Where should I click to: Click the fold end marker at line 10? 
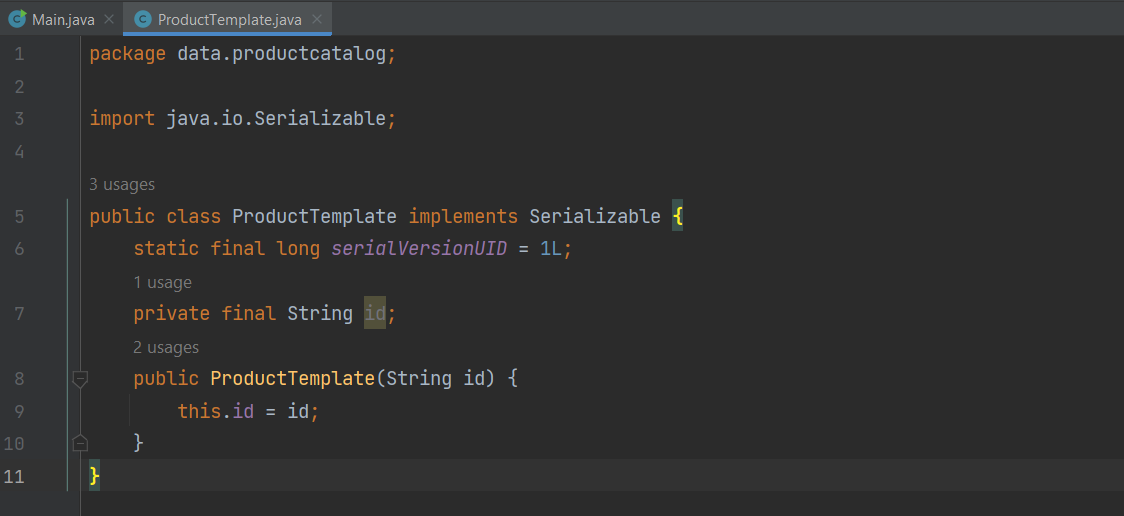pos(81,443)
